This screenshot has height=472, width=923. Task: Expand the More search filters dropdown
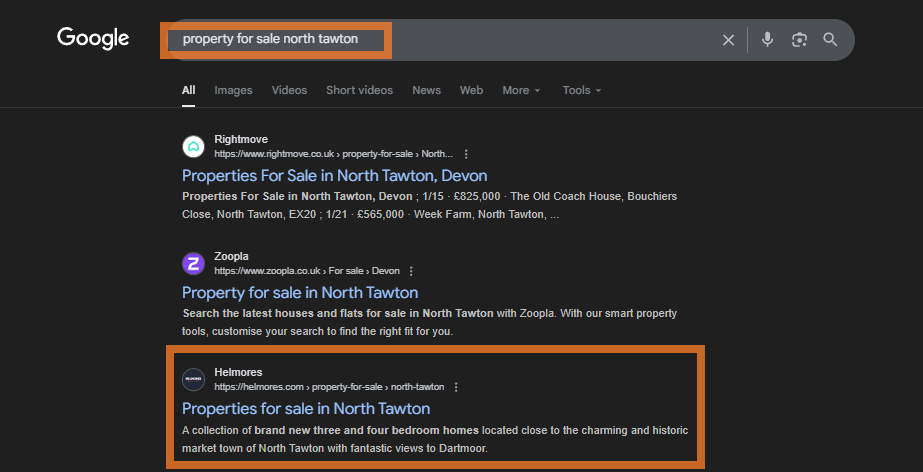(521, 90)
